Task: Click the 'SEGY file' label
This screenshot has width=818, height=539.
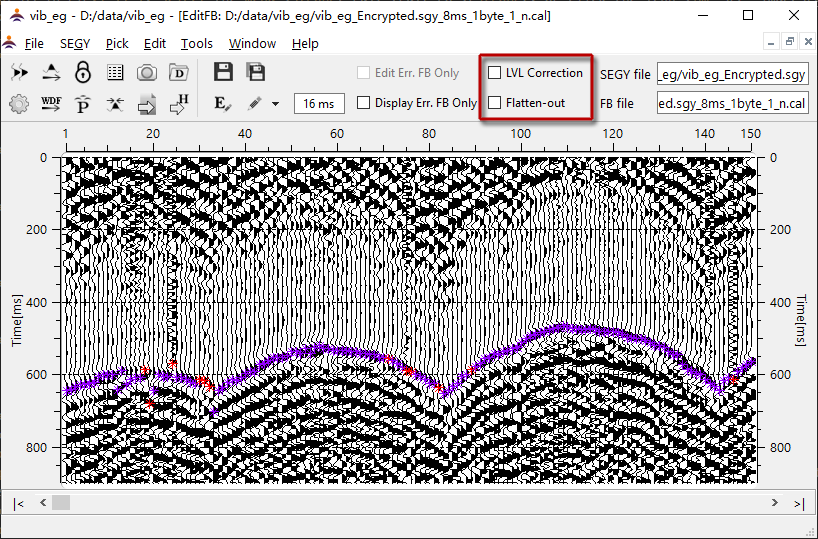Action: [625, 75]
